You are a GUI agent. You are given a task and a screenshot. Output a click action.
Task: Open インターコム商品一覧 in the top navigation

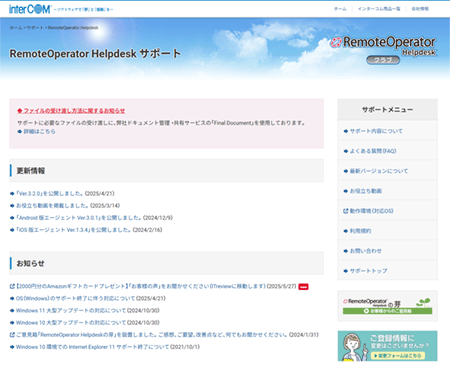(379, 9)
